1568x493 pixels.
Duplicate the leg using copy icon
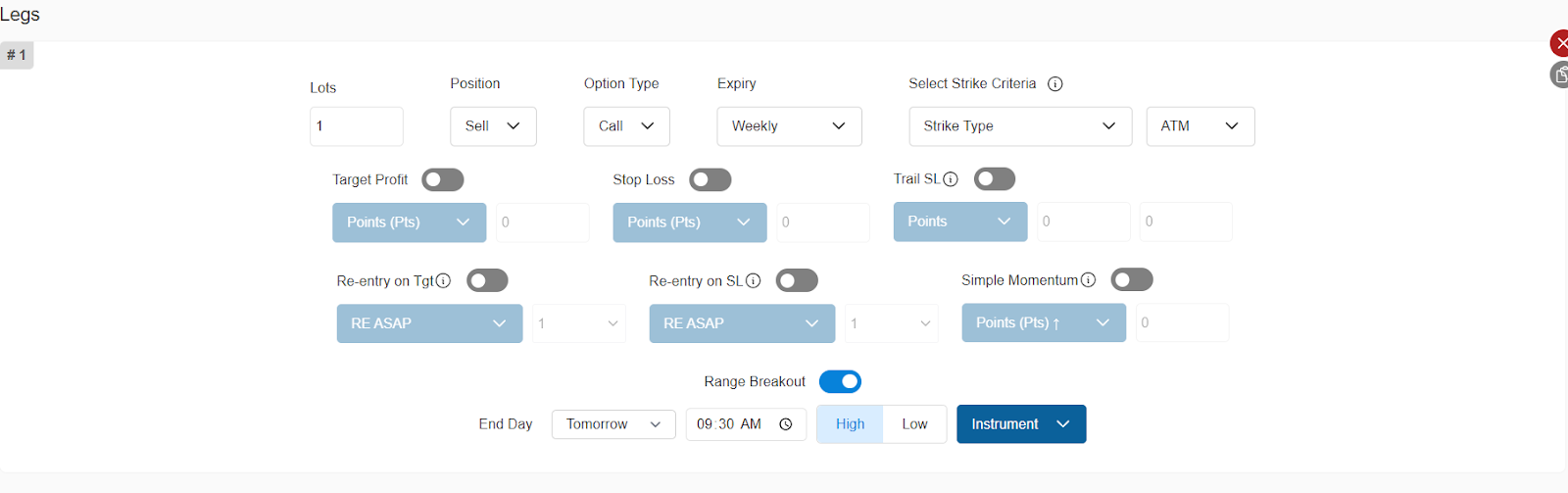[x=1559, y=74]
